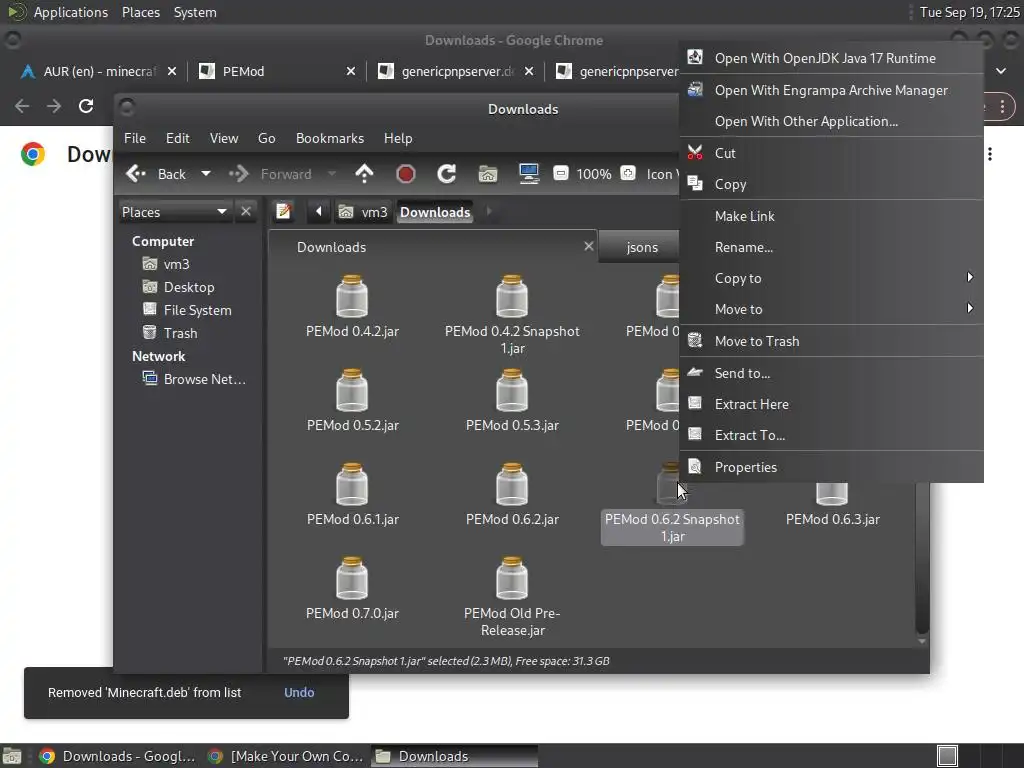The height and width of the screenshot is (768, 1024).
Task: Open the Places side pane dropdown
Action: click(174, 212)
